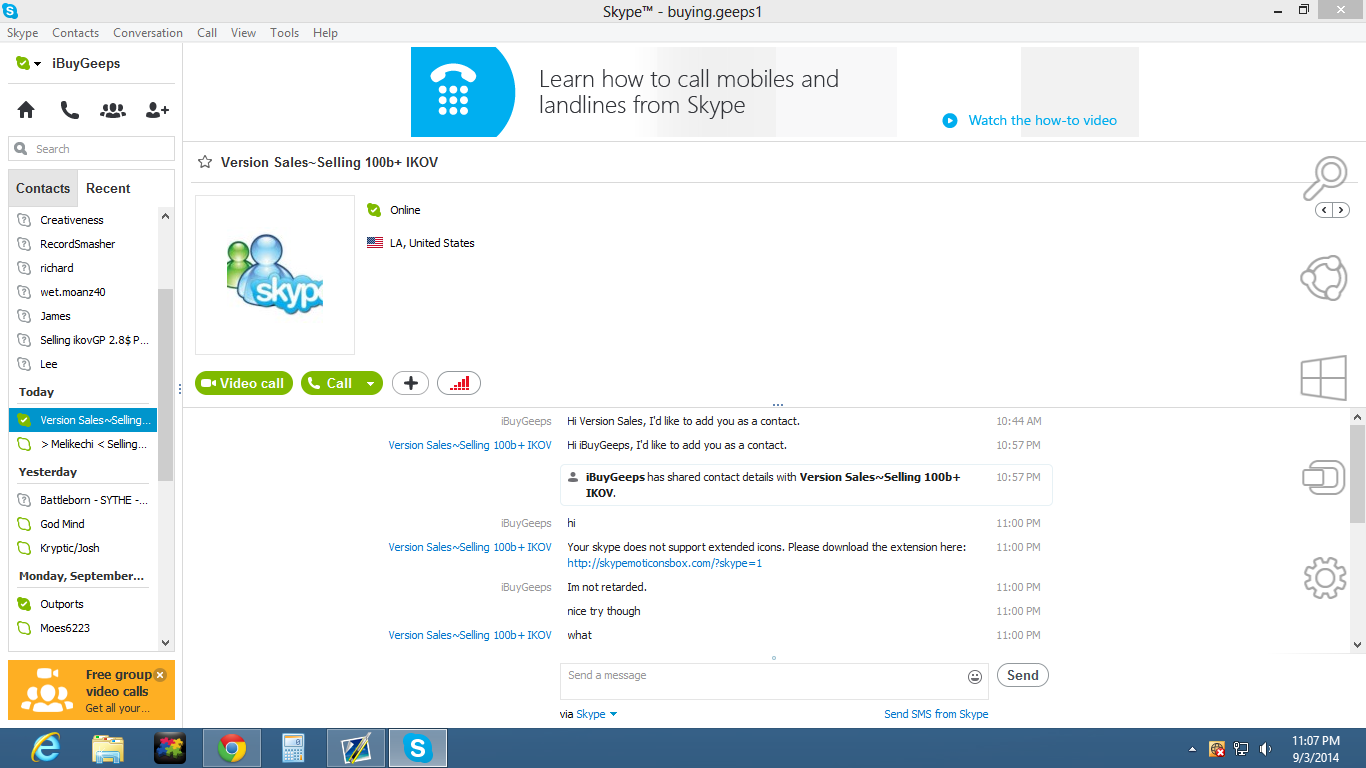The height and width of the screenshot is (768, 1366).
Task: Show hidden system tray icons
Action: (x=1192, y=749)
